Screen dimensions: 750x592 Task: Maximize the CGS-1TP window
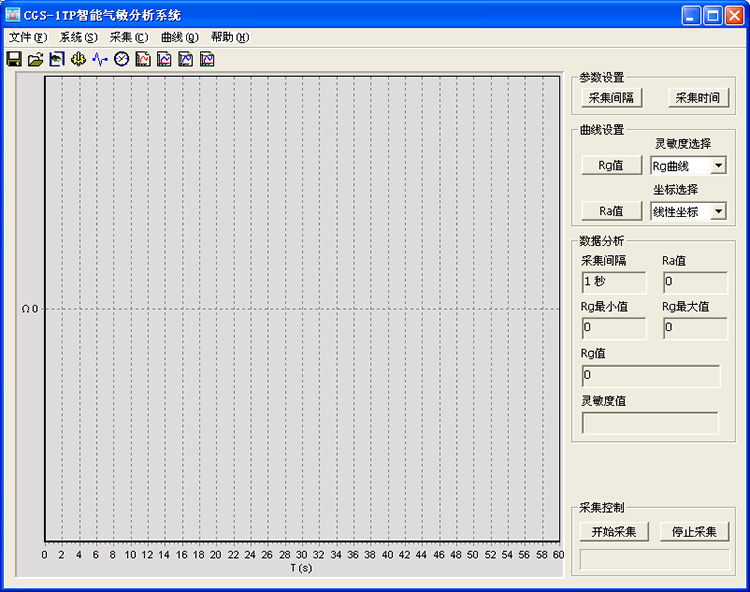coord(712,15)
